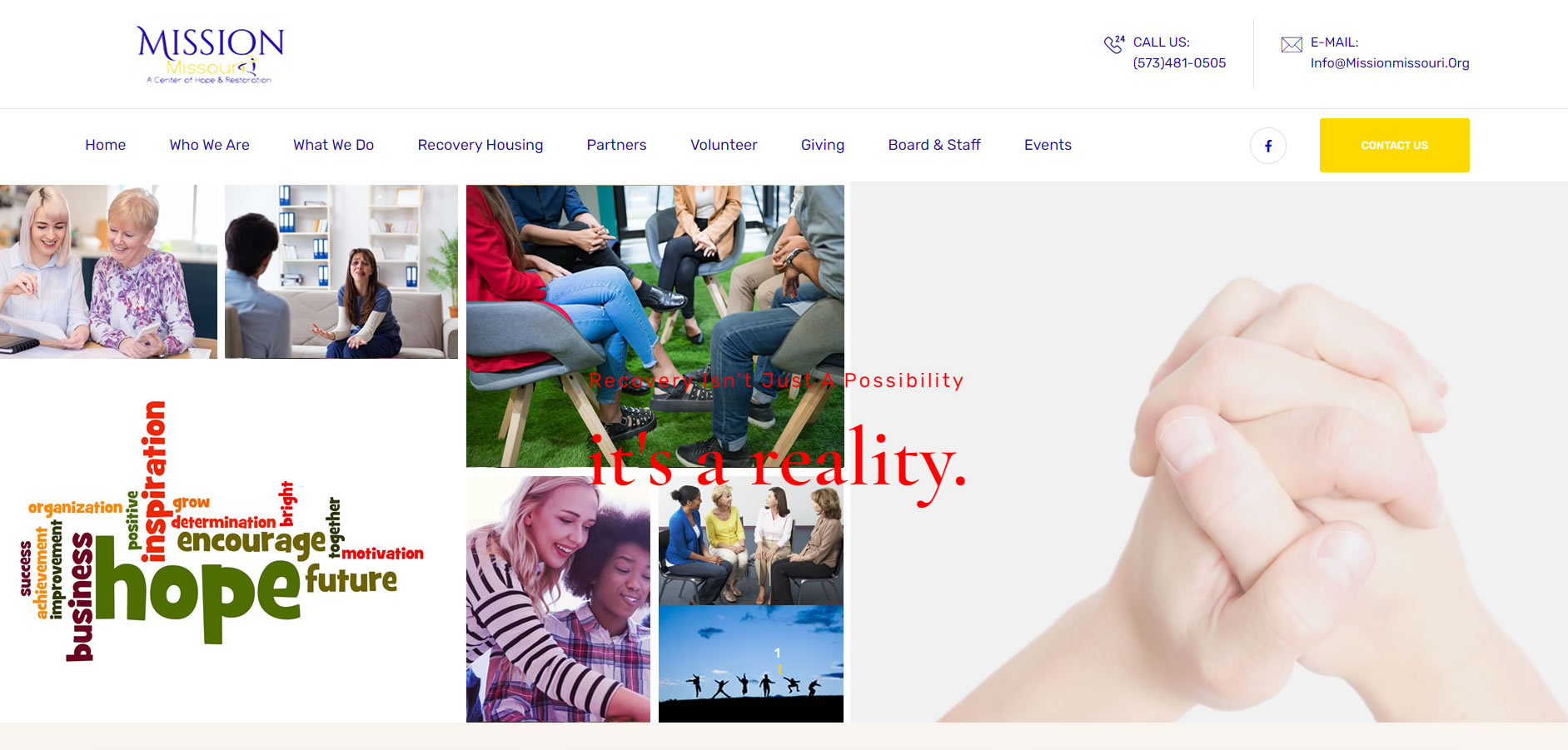Click the envelope icon beside E-Mail
This screenshot has width=1568, height=750.
[1292, 44]
